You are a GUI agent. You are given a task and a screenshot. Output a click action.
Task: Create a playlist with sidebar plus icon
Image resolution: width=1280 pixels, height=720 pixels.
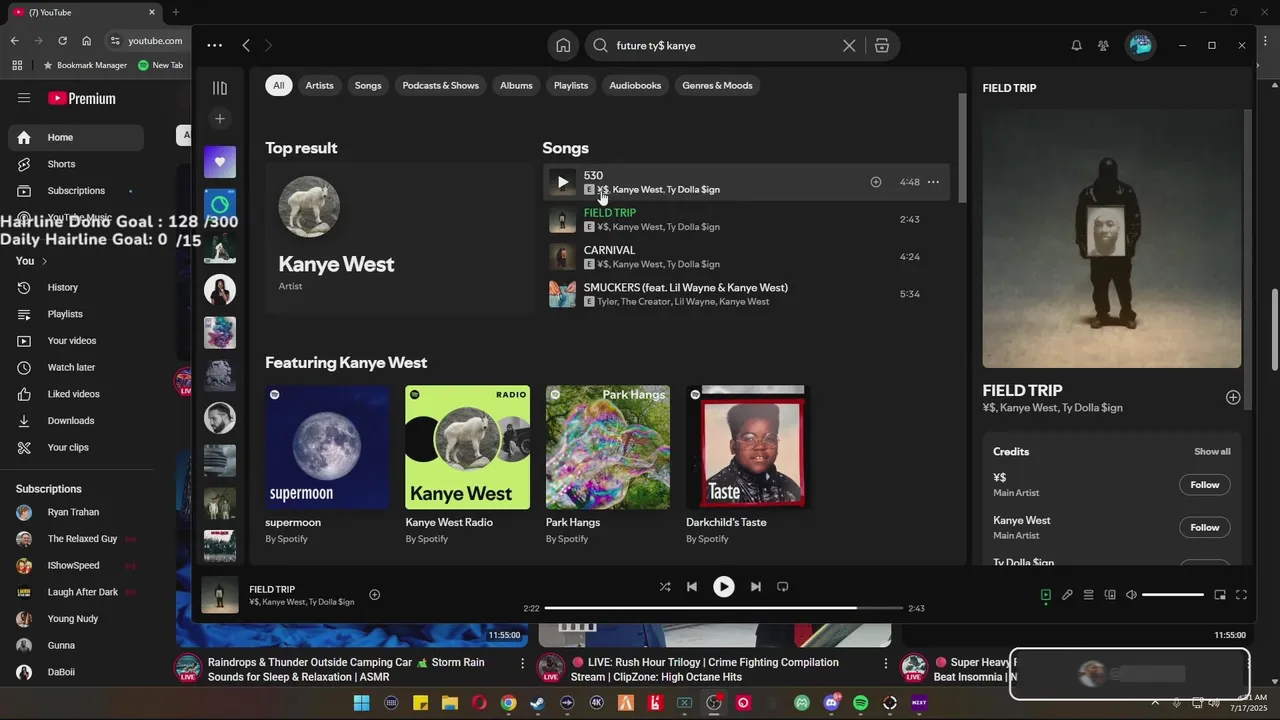(x=220, y=119)
